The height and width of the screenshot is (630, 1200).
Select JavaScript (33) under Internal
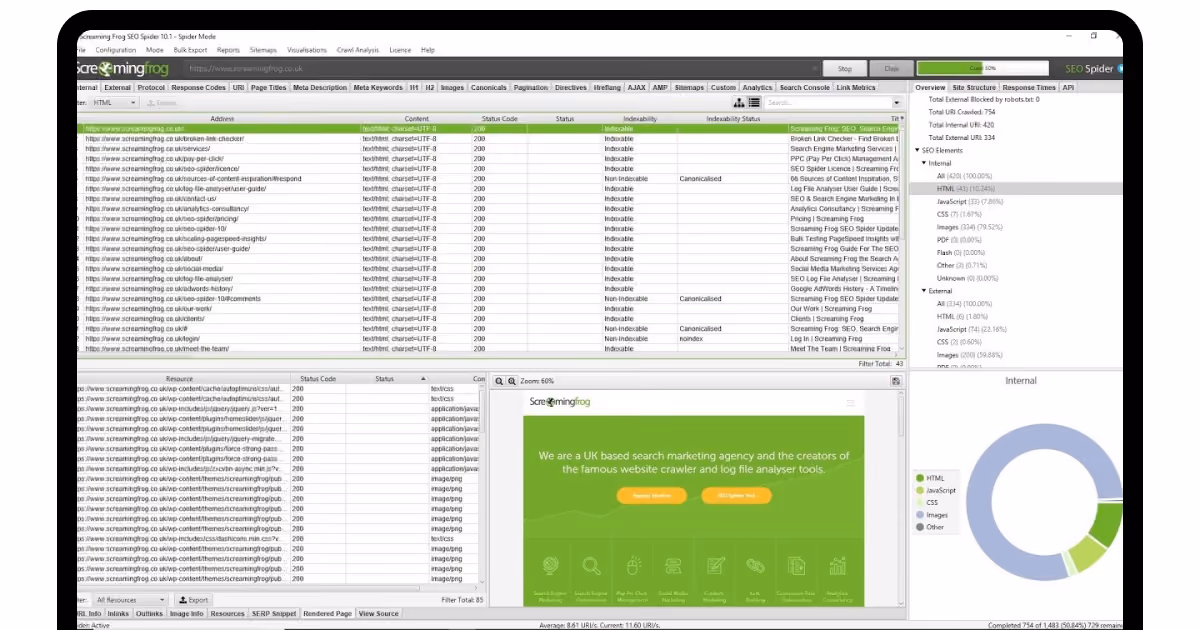(971, 201)
